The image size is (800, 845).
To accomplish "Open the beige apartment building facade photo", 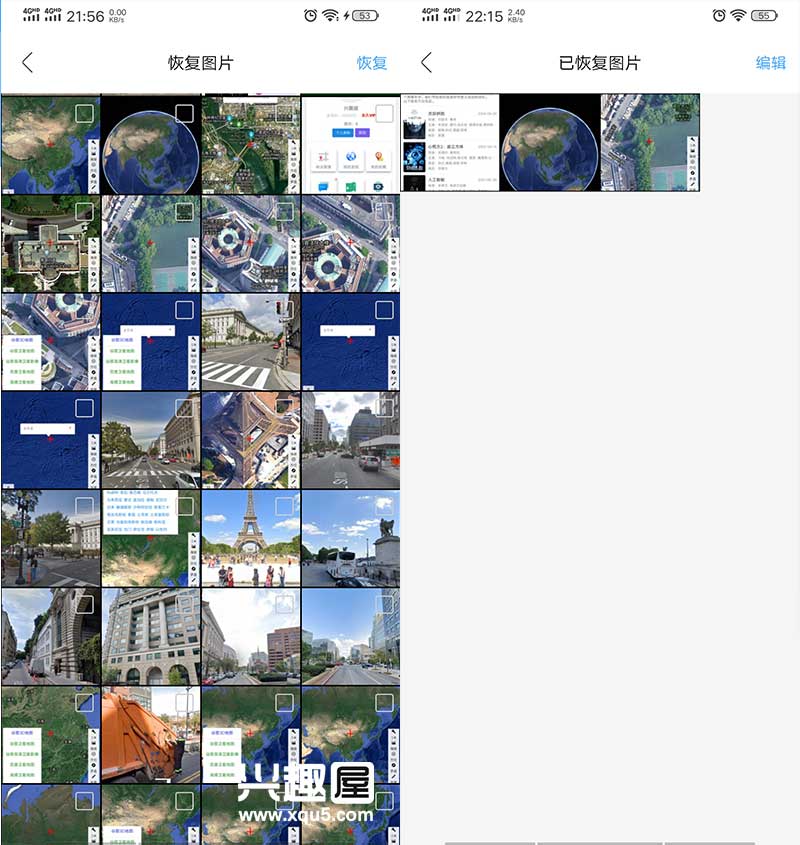I will (151, 636).
